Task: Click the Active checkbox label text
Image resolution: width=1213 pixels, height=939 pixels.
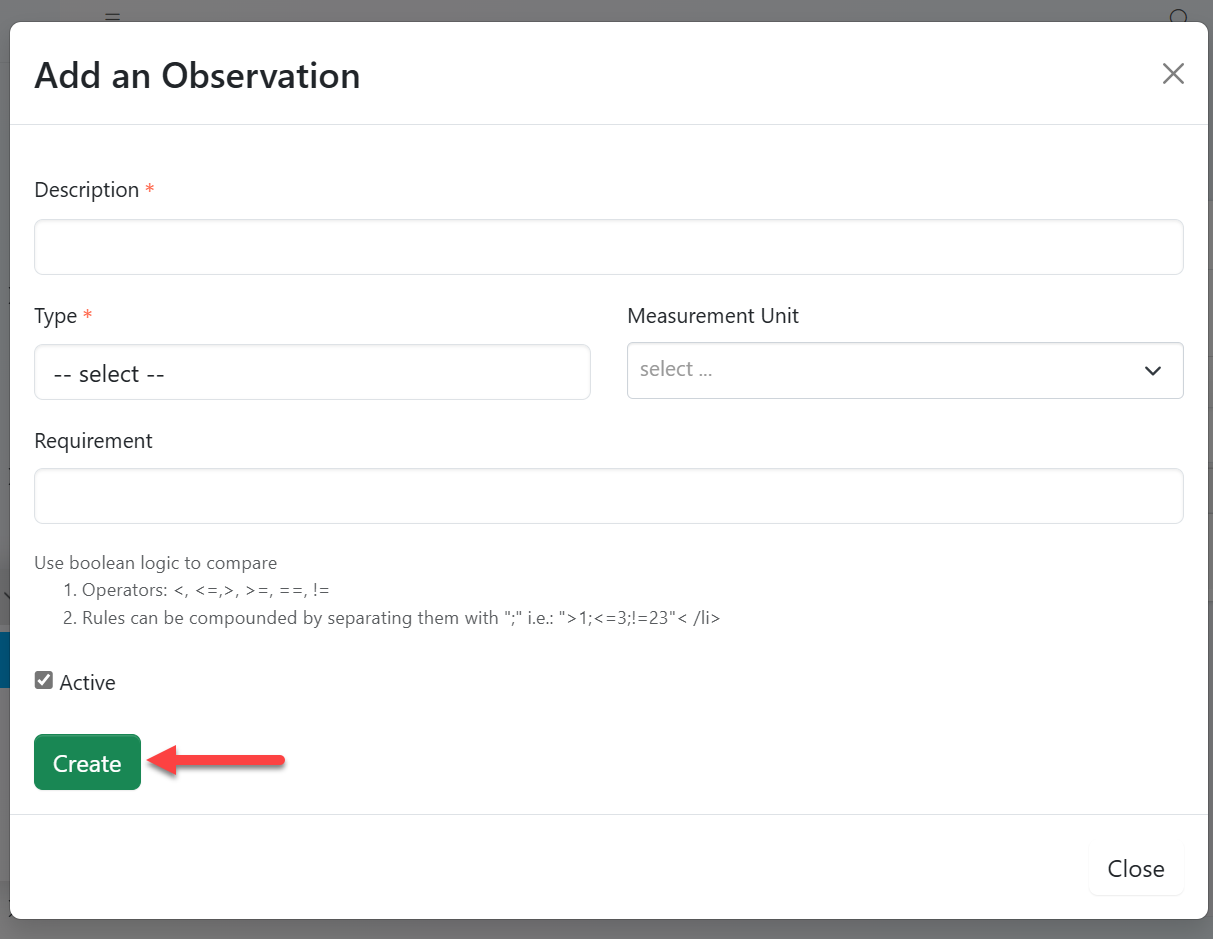Action: pos(88,683)
